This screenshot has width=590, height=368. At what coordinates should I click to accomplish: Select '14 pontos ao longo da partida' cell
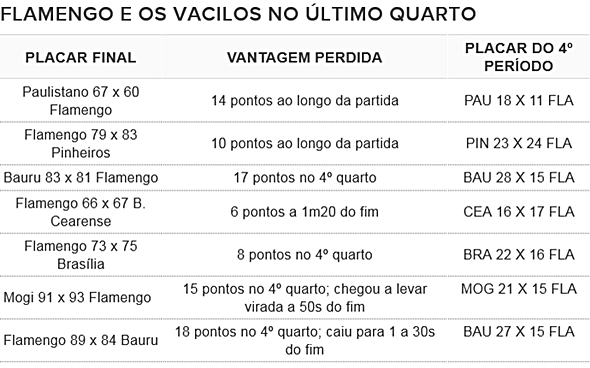(x=304, y=101)
